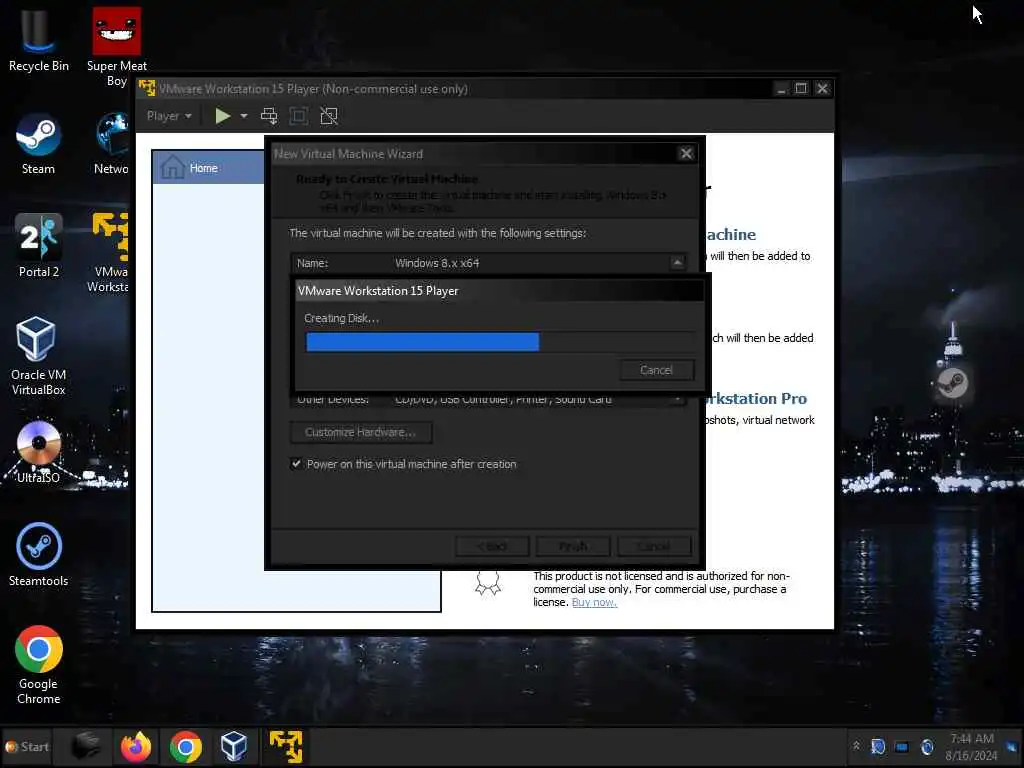Click the VMware Player icon in the taskbar

[286, 746]
